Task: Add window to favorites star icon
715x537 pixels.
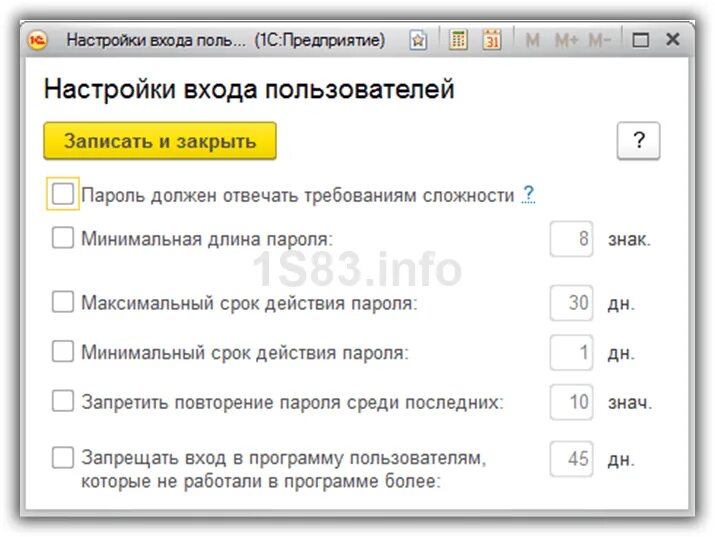Action: click(x=418, y=41)
